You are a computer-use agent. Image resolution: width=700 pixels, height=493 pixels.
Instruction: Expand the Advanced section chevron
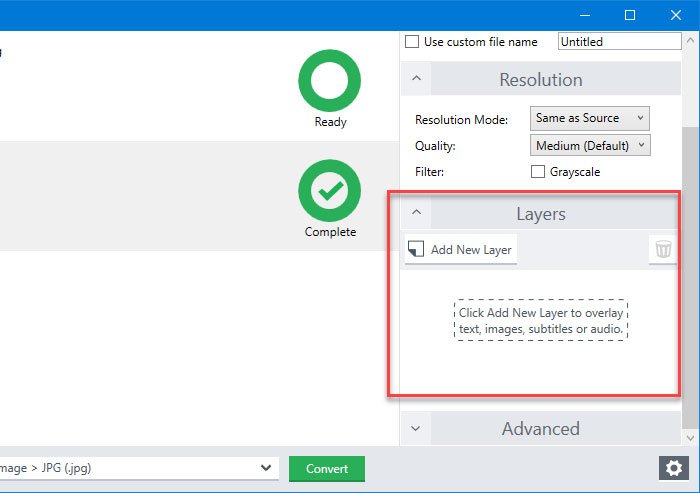(416, 429)
